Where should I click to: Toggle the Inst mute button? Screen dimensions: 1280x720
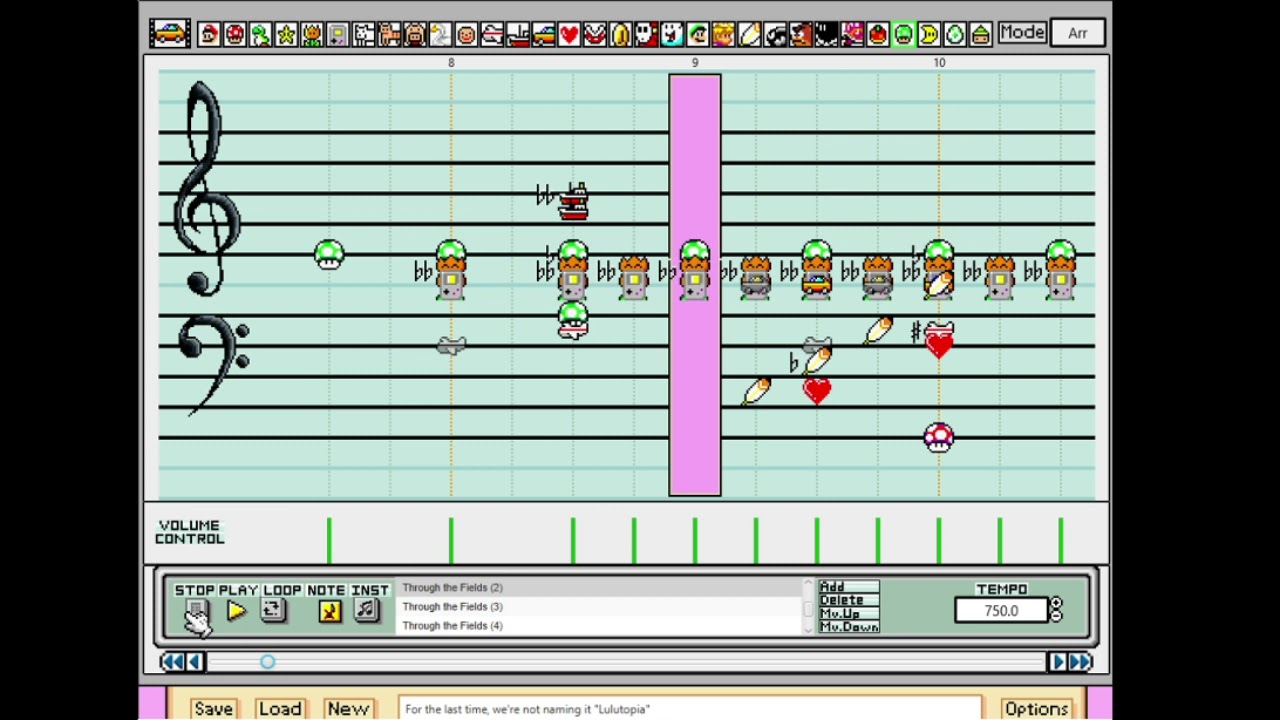point(367,611)
